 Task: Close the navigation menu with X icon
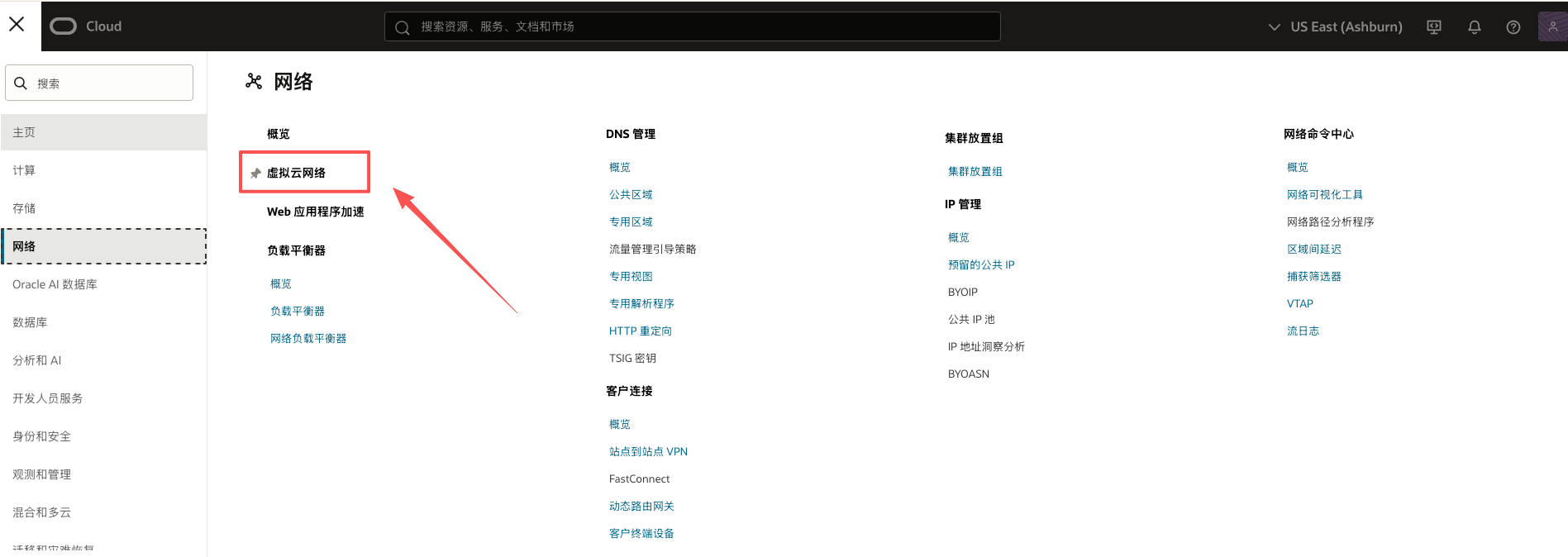(17, 25)
